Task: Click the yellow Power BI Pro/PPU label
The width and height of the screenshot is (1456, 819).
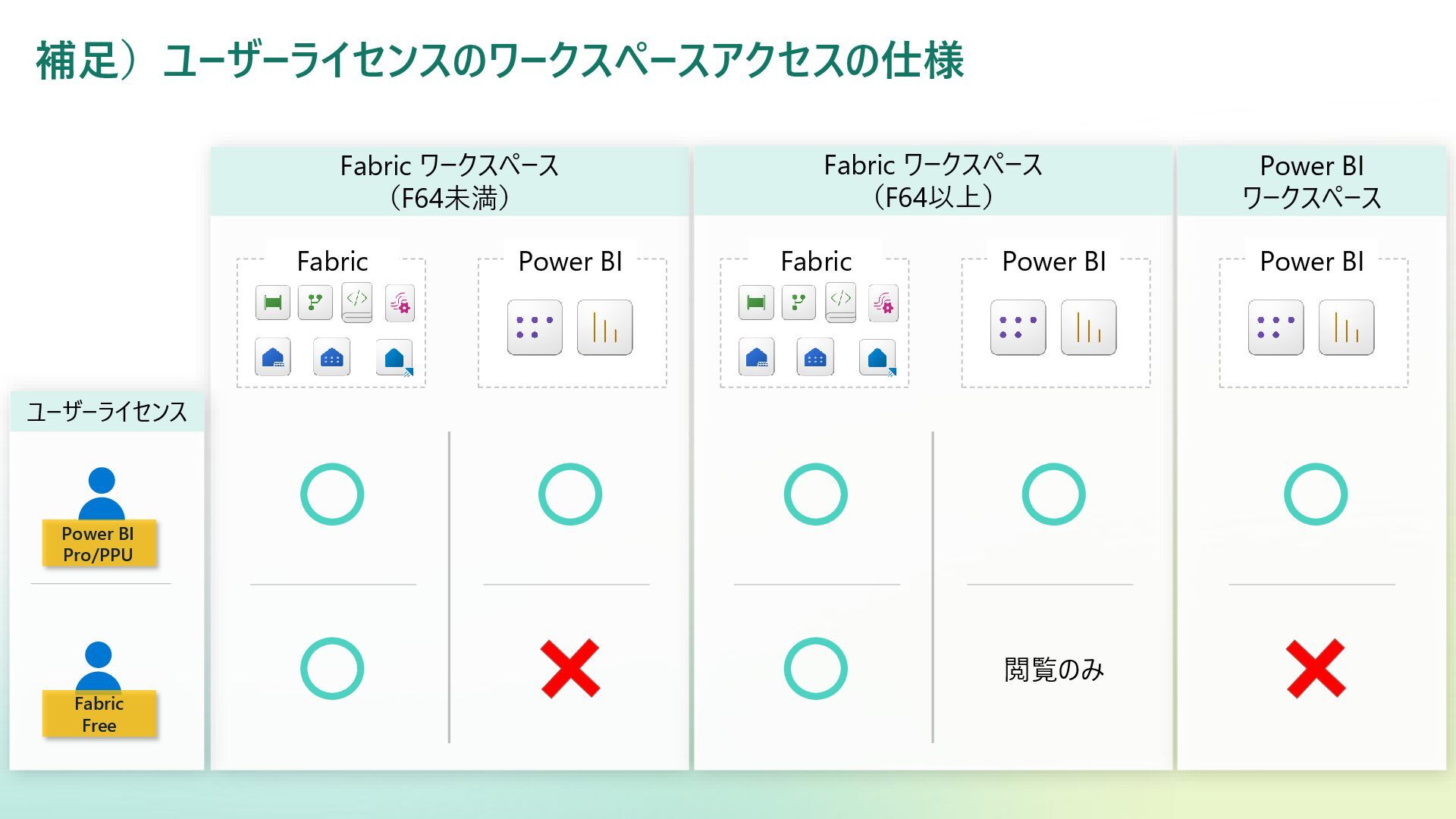Action: pos(99,544)
